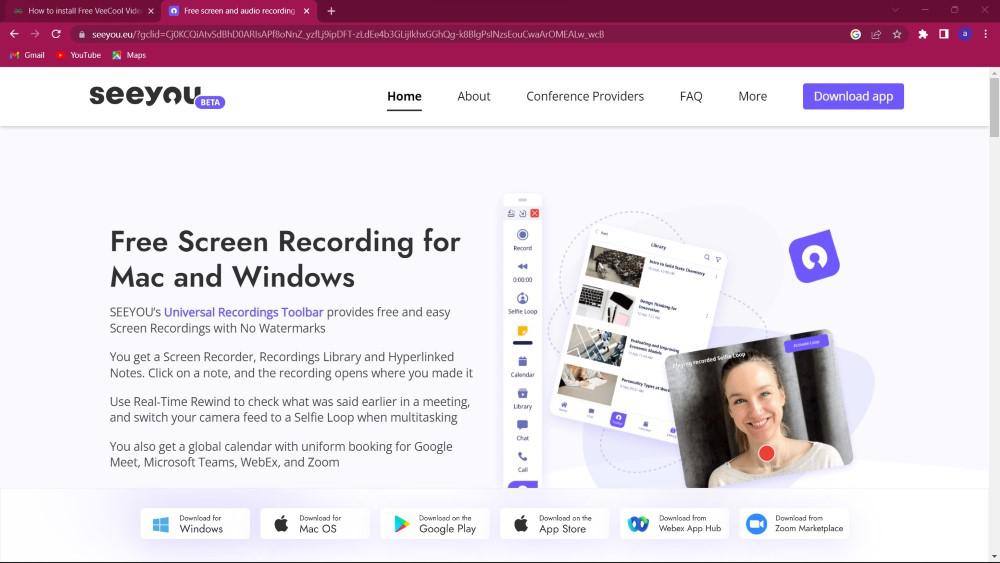Click Download from Zoom Marketplace button
The image size is (1000, 563).
[x=795, y=523]
